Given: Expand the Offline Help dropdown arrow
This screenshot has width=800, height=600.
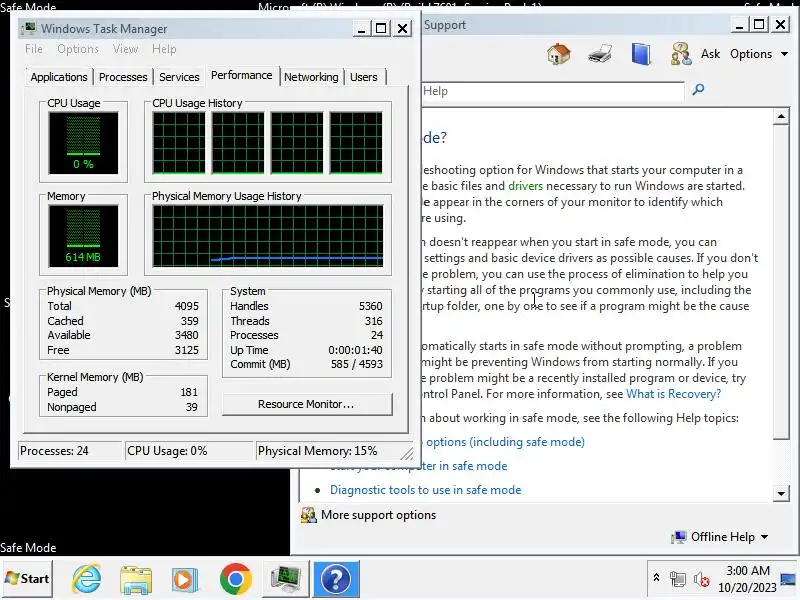Looking at the screenshot, I should tap(764, 537).
